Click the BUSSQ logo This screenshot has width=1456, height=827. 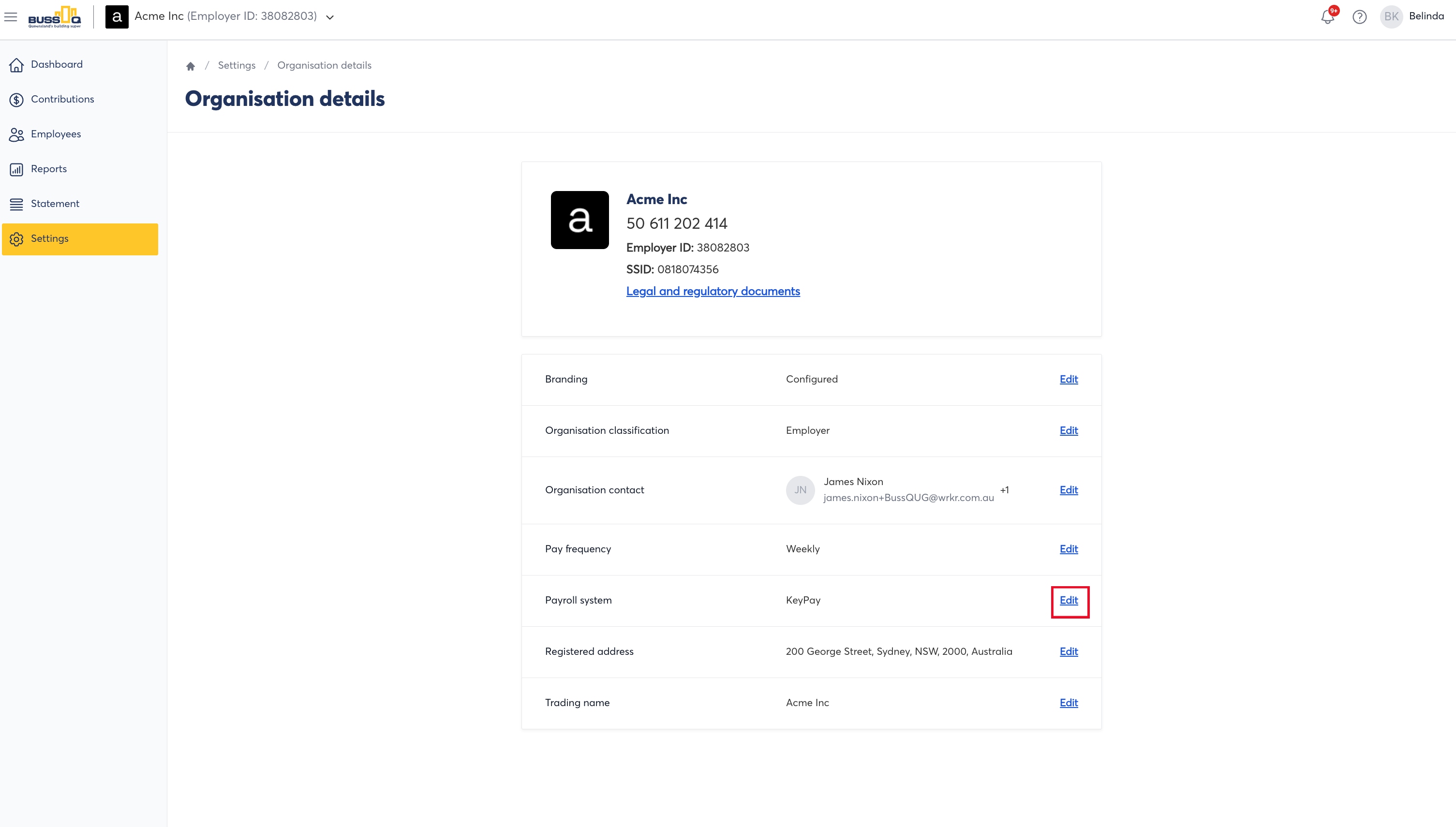[55, 17]
